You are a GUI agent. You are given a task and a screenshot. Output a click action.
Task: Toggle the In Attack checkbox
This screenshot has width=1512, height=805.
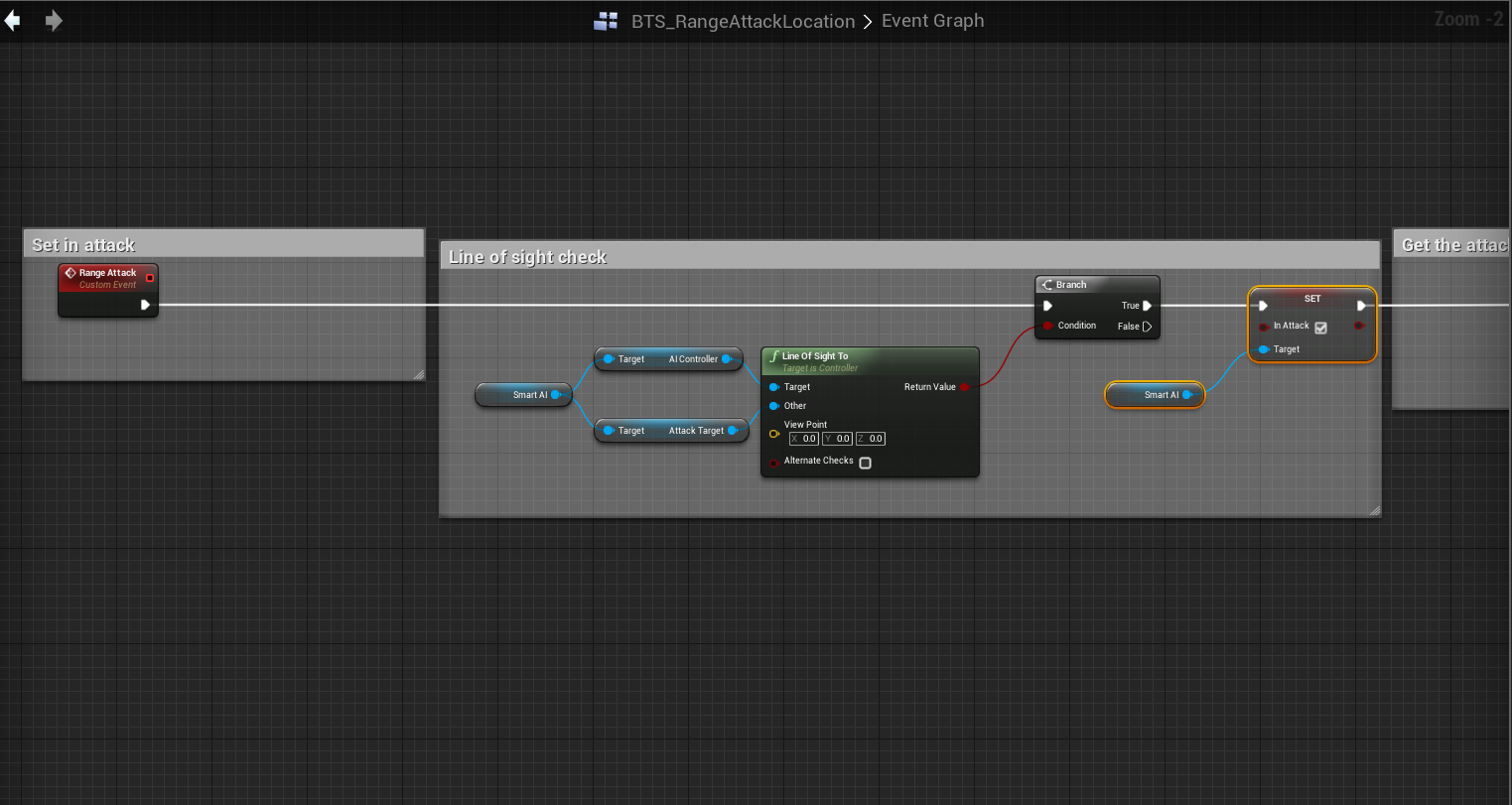(x=1320, y=328)
